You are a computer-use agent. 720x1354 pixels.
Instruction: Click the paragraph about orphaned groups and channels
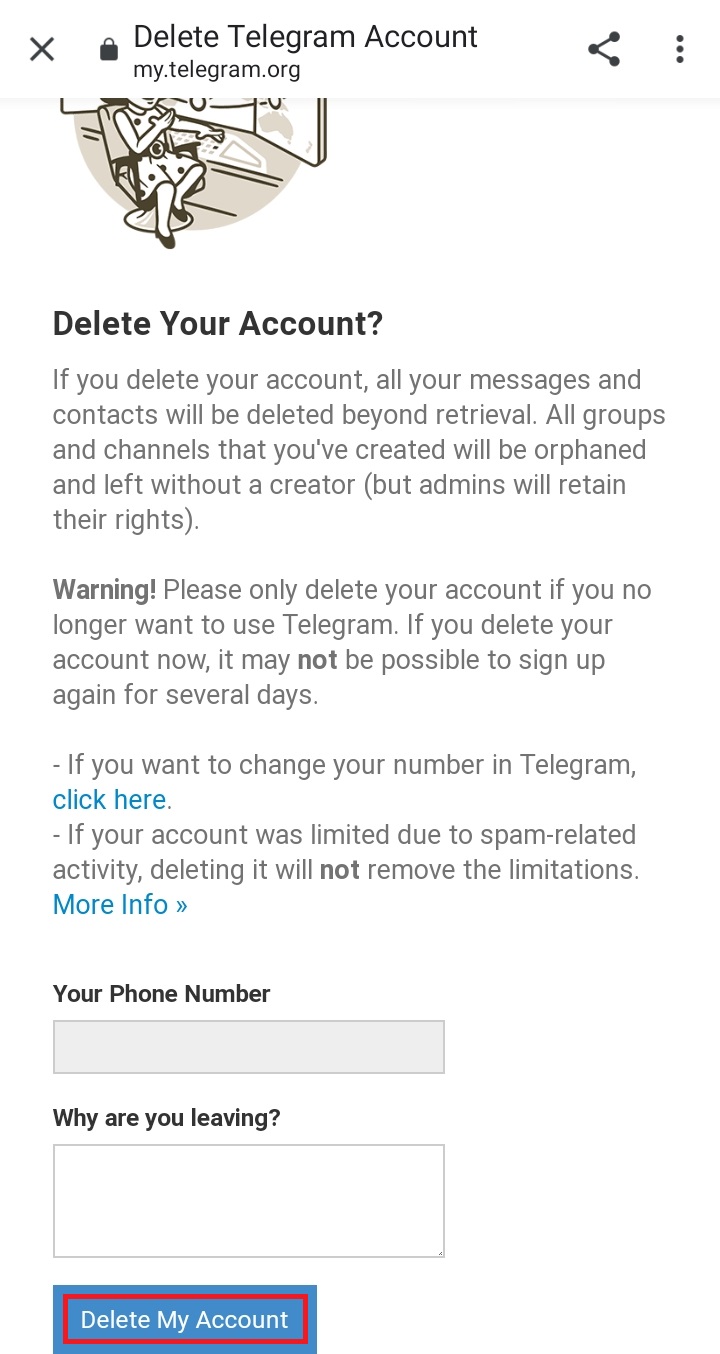coord(359,450)
